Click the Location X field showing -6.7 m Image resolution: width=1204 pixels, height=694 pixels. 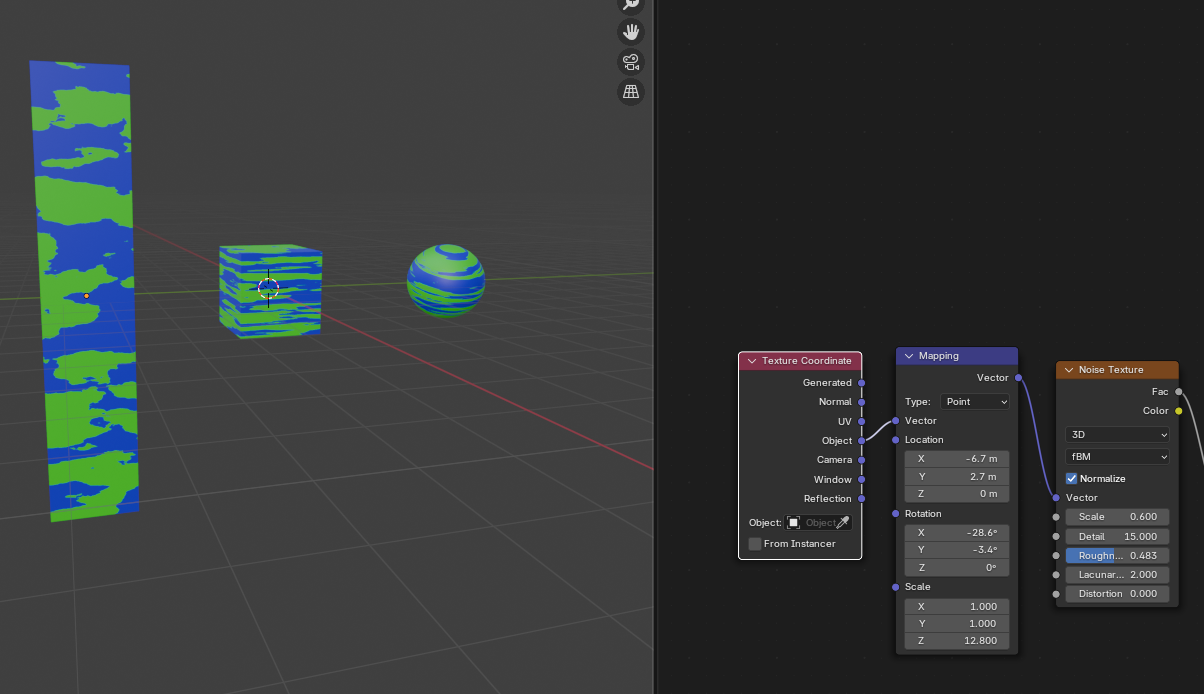coord(957,459)
